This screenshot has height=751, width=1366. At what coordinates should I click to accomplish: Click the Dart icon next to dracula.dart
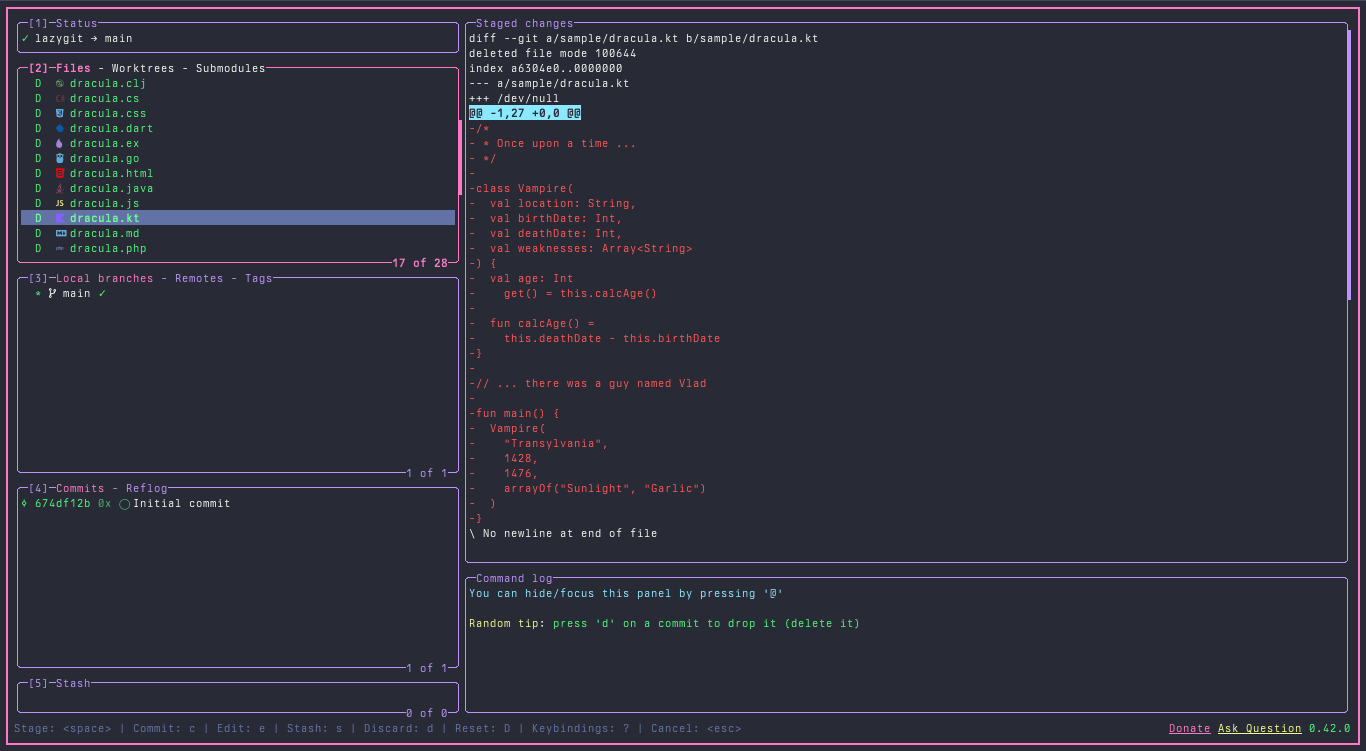coord(59,128)
